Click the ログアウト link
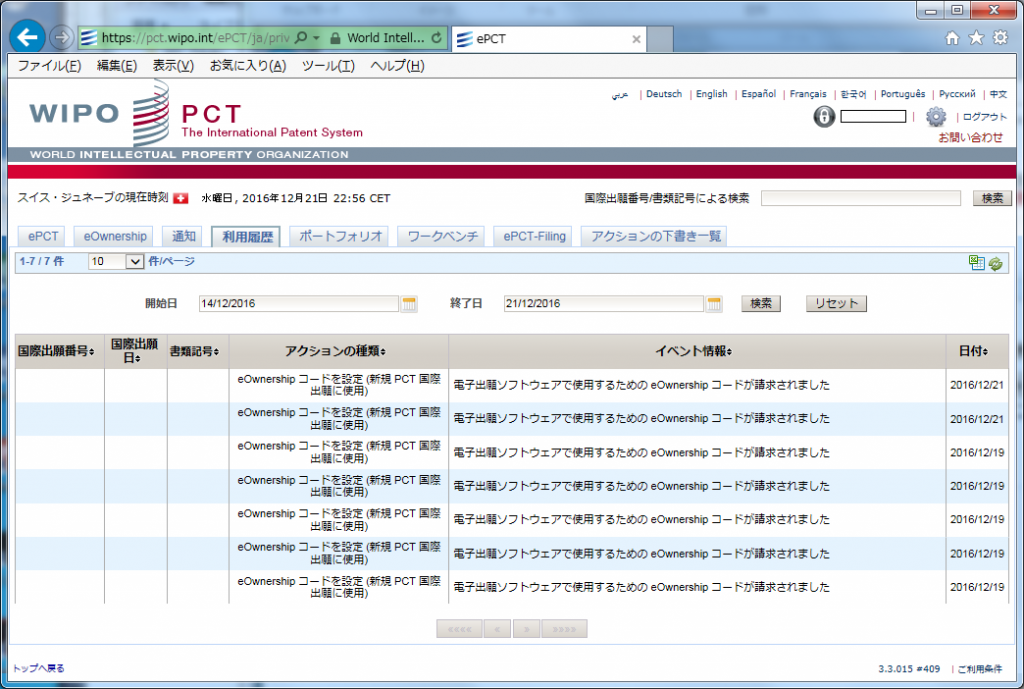The image size is (1024, 689). point(985,115)
